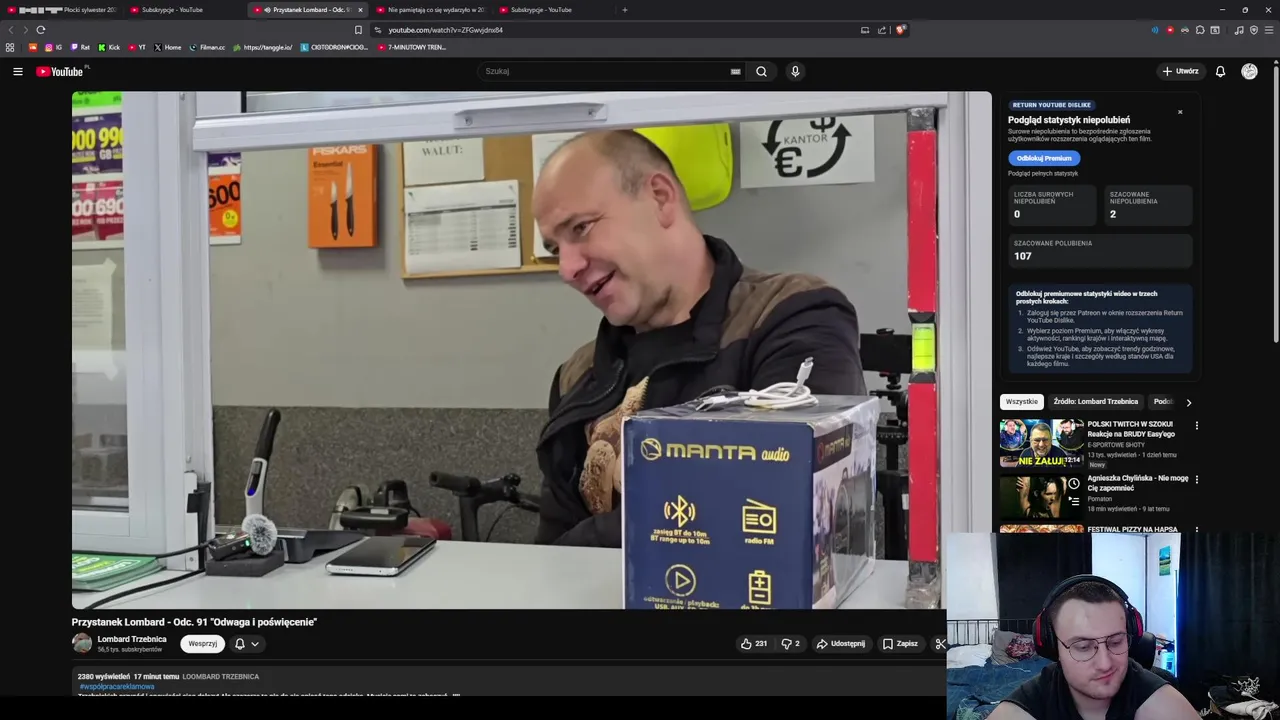The width and height of the screenshot is (1280, 720).
Task: Click the share icon in the address bar
Action: [882, 30]
